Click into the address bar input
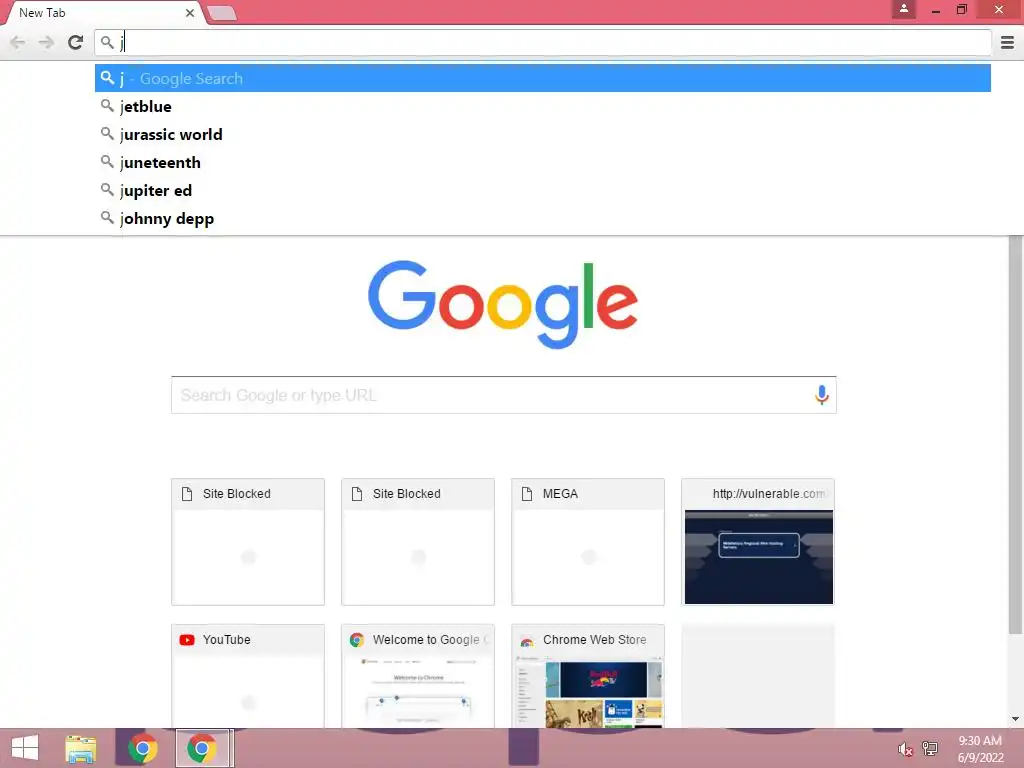The width and height of the screenshot is (1024, 768). pos(543,42)
